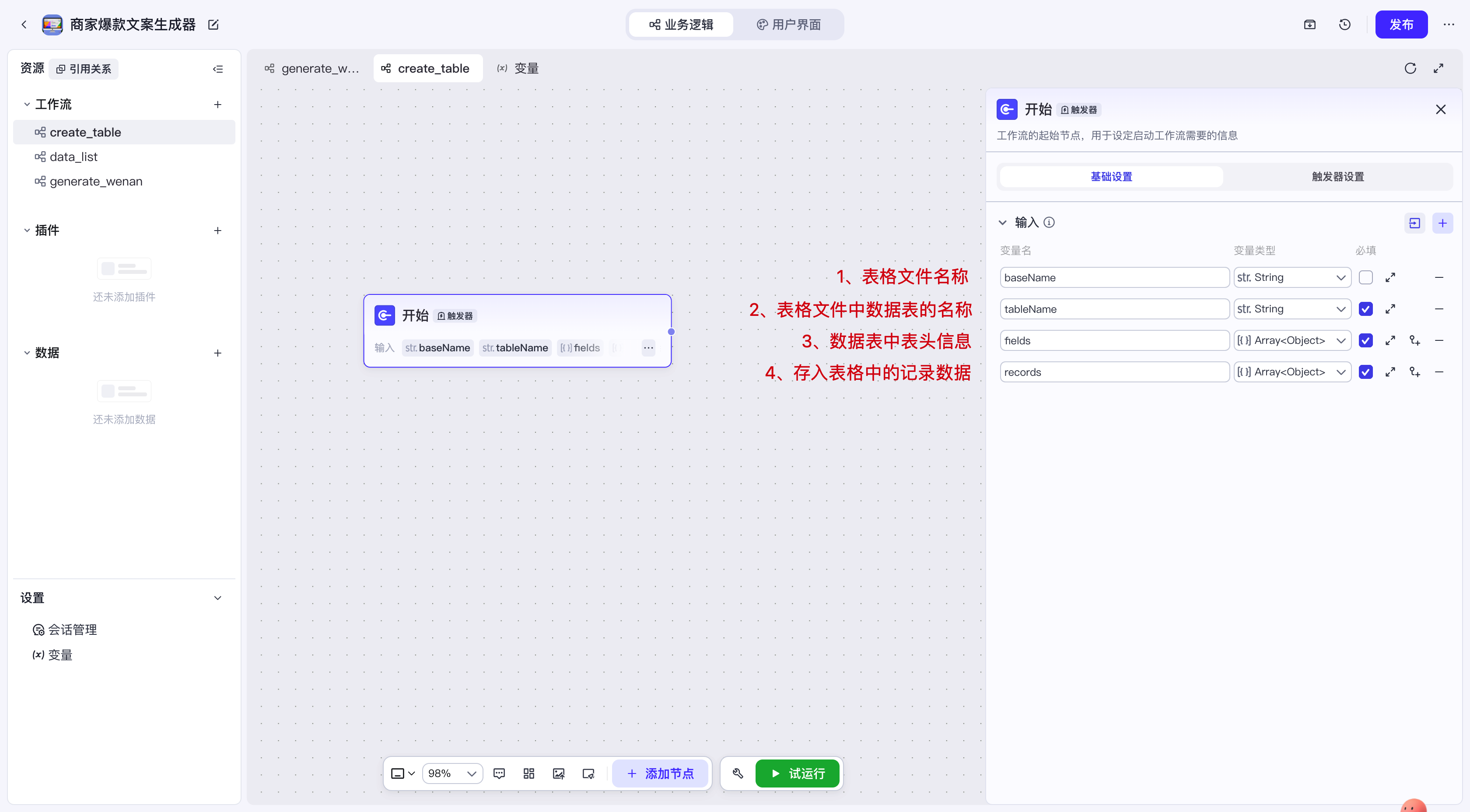
Task: Uncheck required checkbox for tableName
Action: pyautogui.click(x=1365, y=309)
